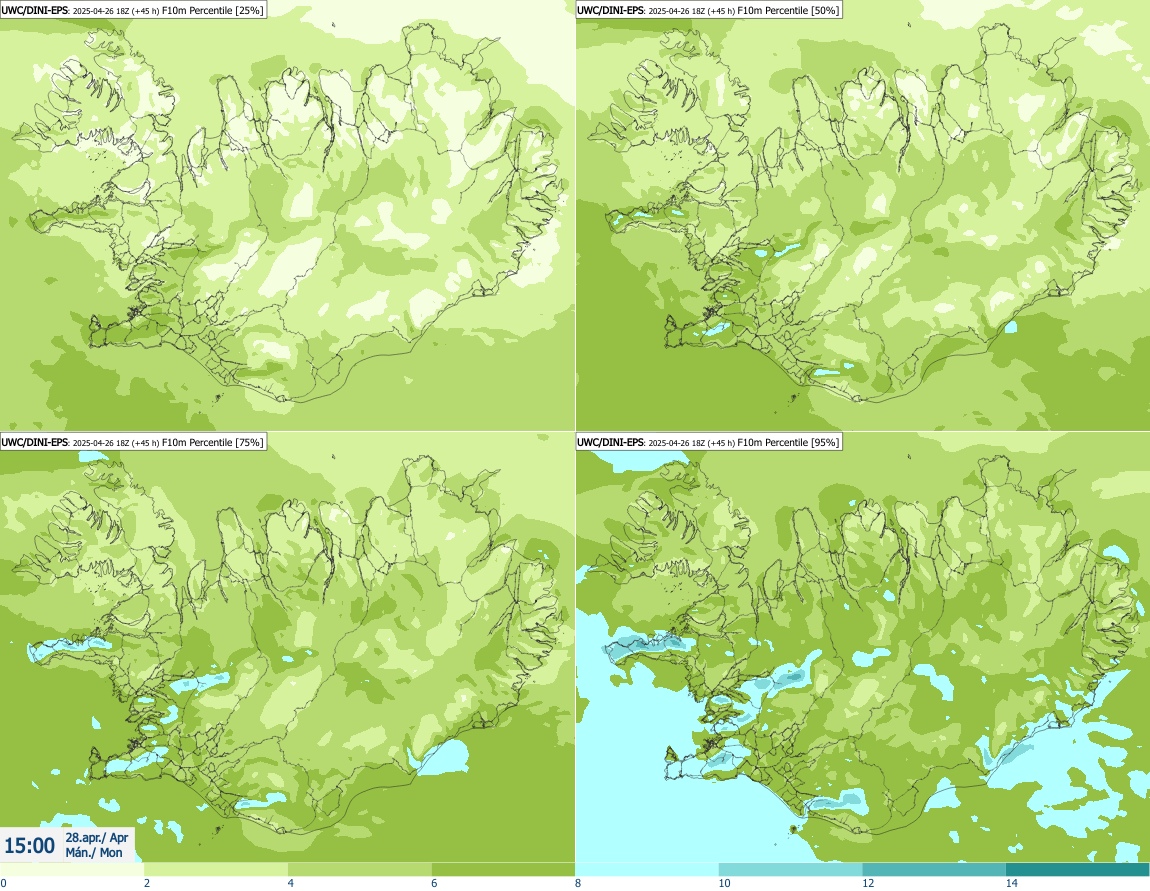This screenshot has width=1150, height=891.
Task: Pick the palest 0–2 legend color segment
Action: [72, 870]
